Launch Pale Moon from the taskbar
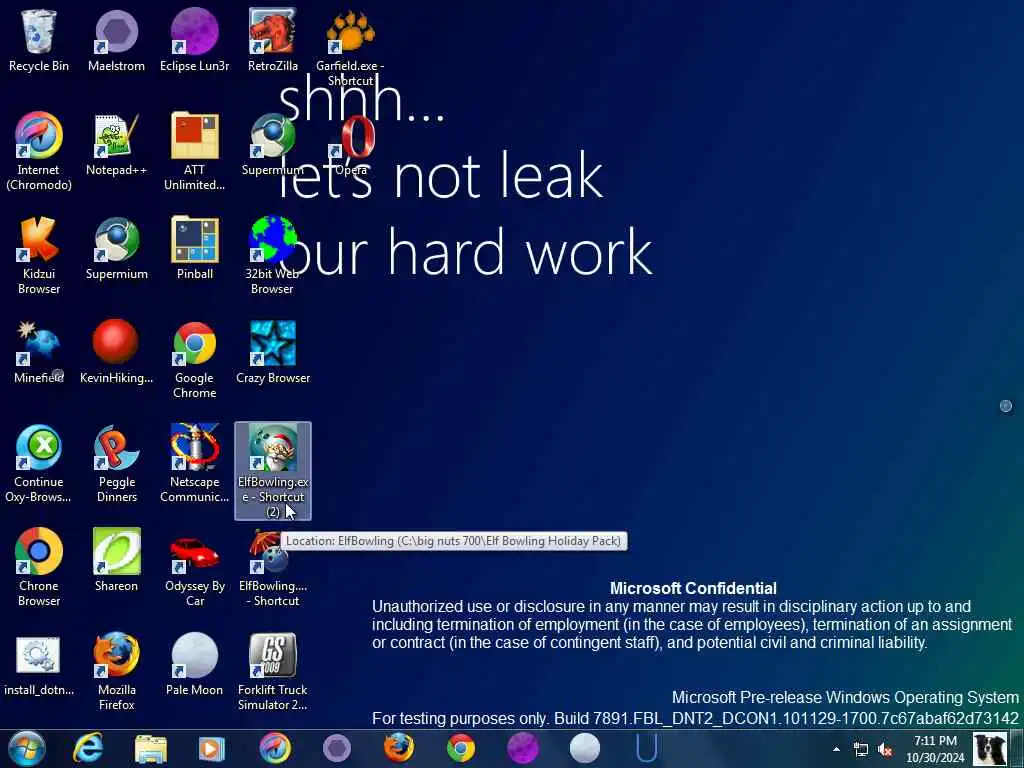Image resolution: width=1024 pixels, height=768 pixels. 584,748
